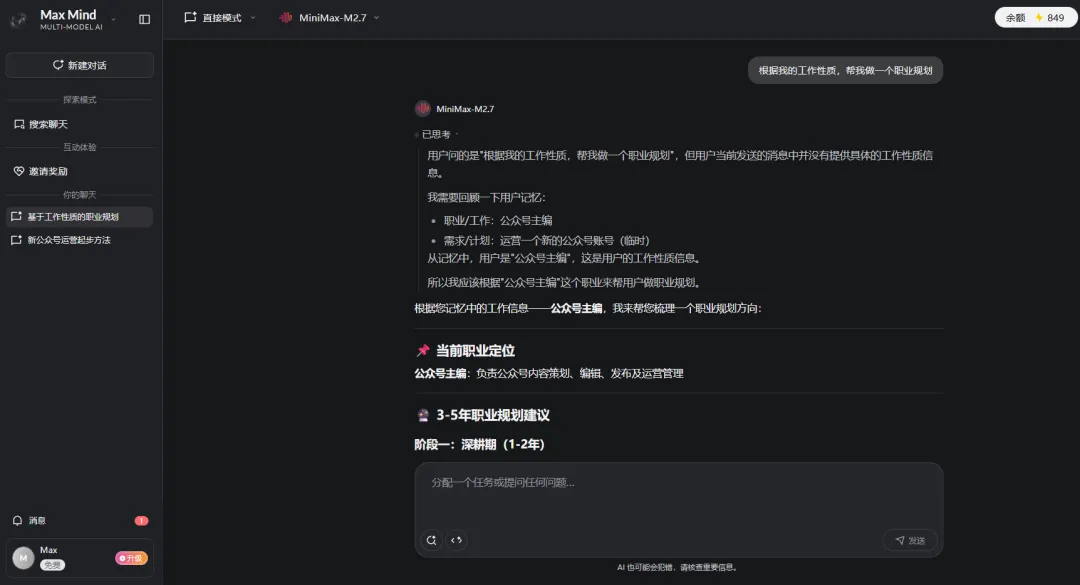Image resolution: width=1080 pixels, height=585 pixels.
Task: Click the Max user avatar
Action: pyautogui.click(x=23, y=557)
